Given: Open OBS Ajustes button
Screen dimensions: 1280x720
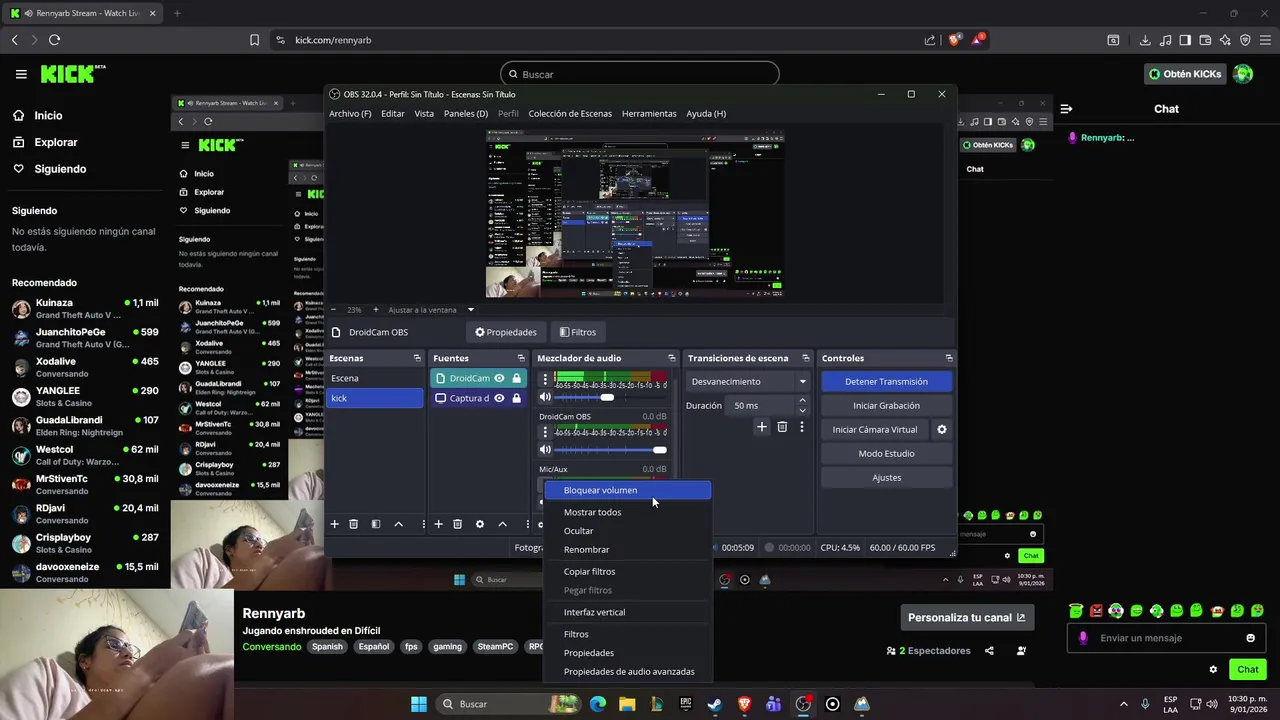Looking at the screenshot, I should tap(886, 477).
